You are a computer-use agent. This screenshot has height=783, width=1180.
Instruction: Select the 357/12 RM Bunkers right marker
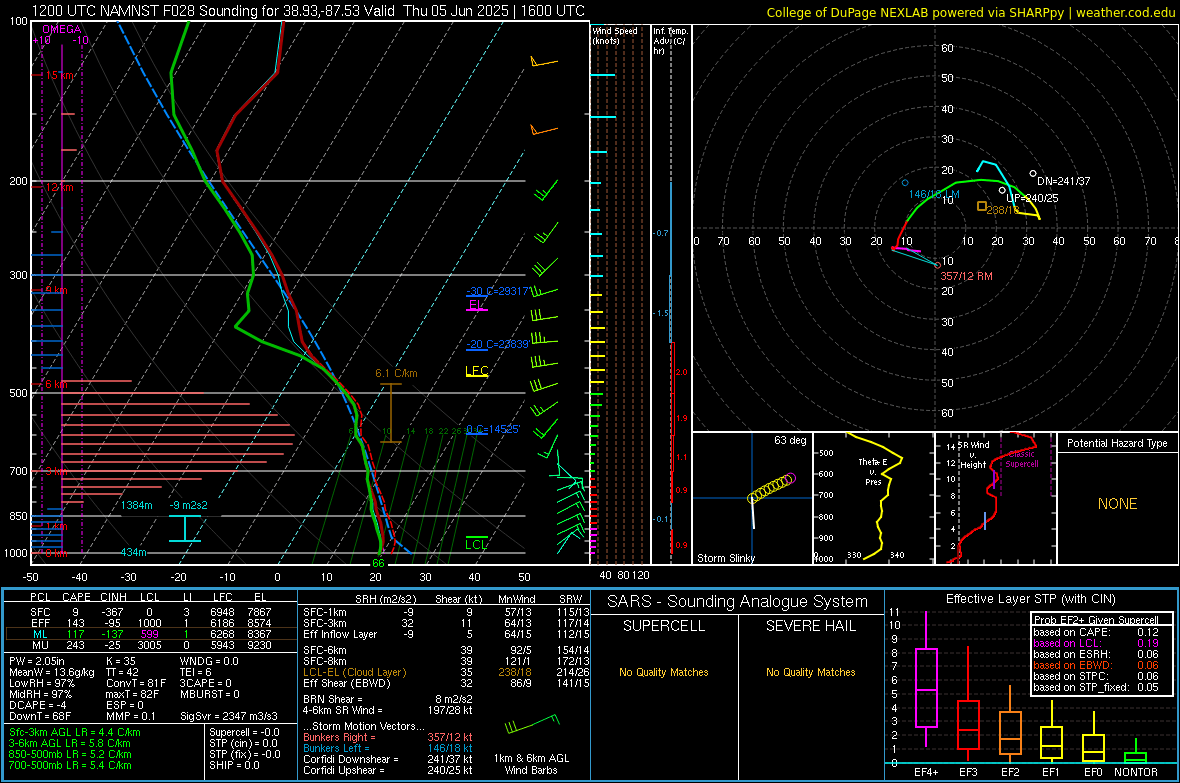938,265
